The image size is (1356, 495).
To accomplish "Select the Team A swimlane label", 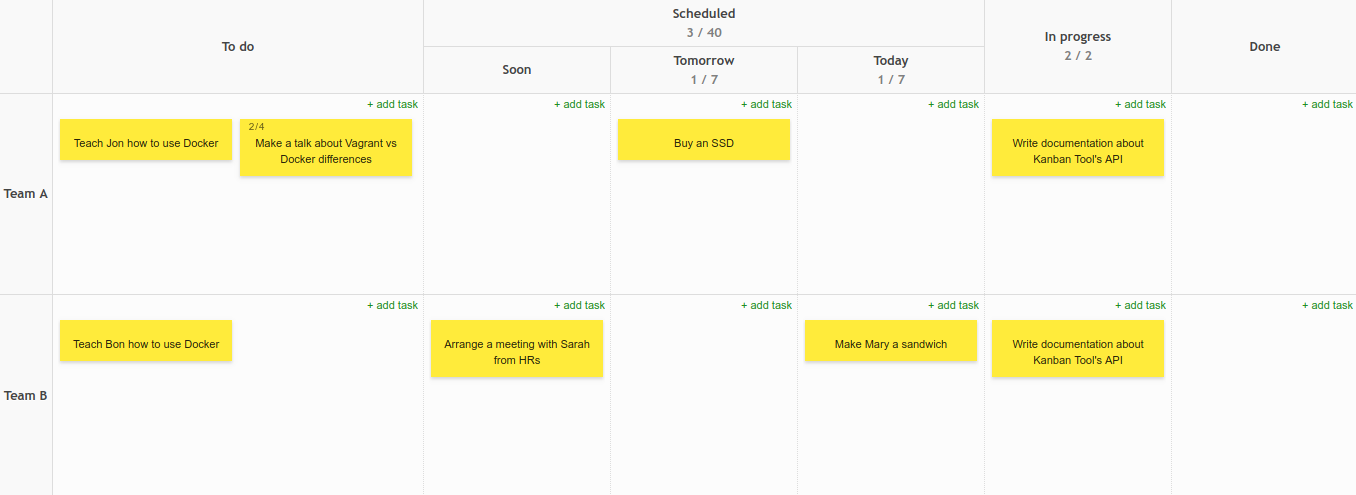I will (x=26, y=194).
